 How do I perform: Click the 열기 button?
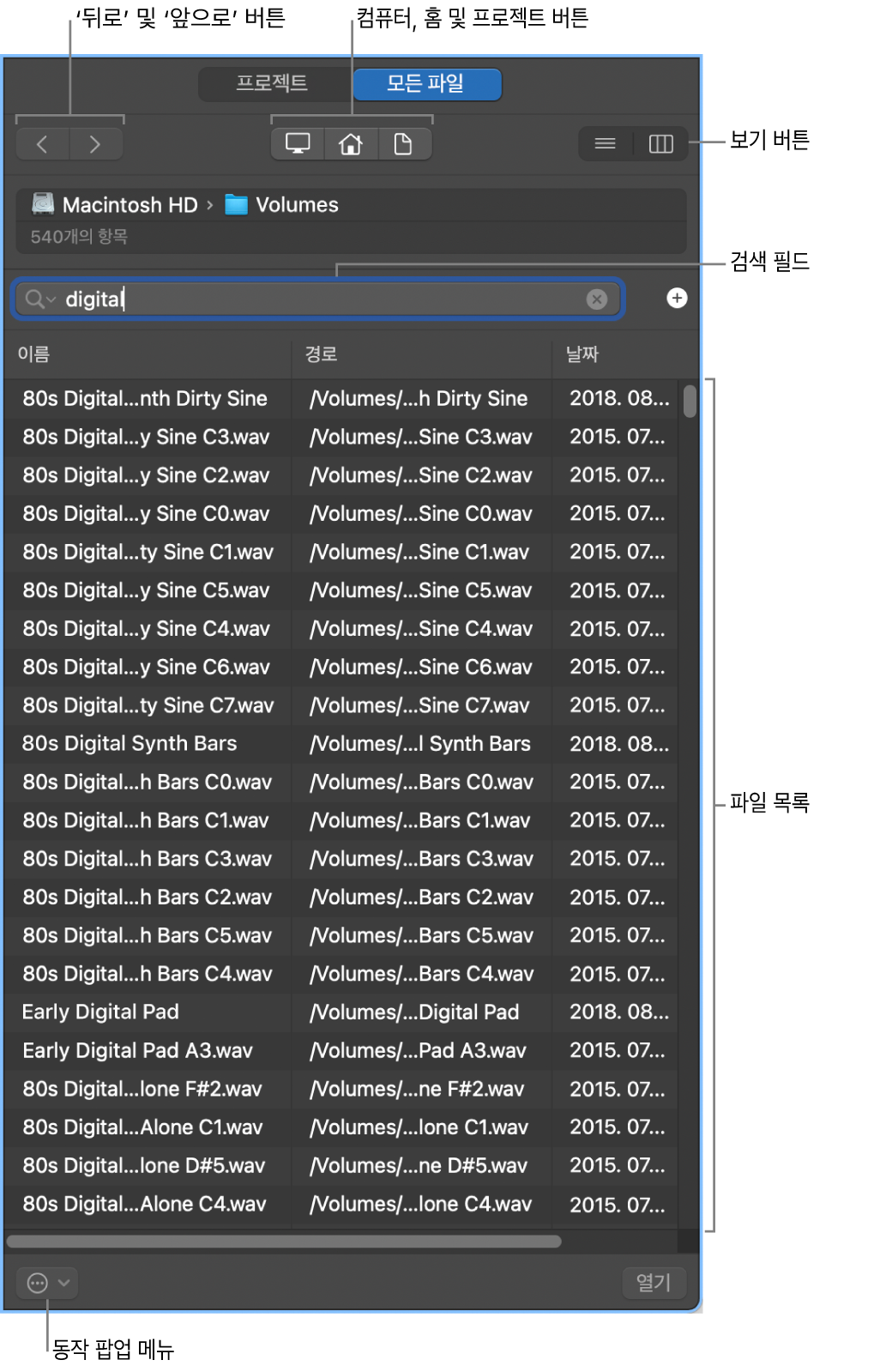654,1283
